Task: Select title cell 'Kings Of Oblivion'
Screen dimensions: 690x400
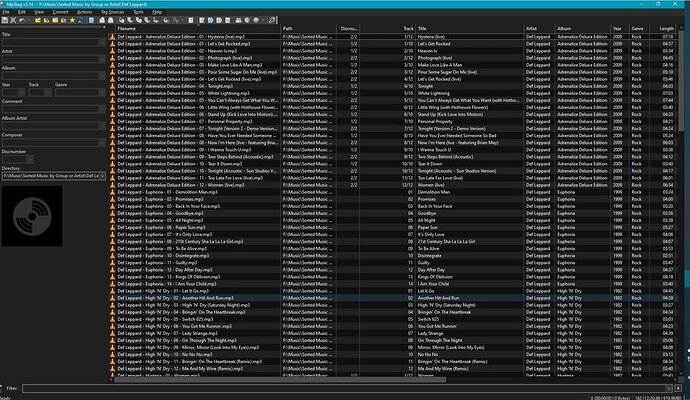Action: pyautogui.click(x=435, y=277)
